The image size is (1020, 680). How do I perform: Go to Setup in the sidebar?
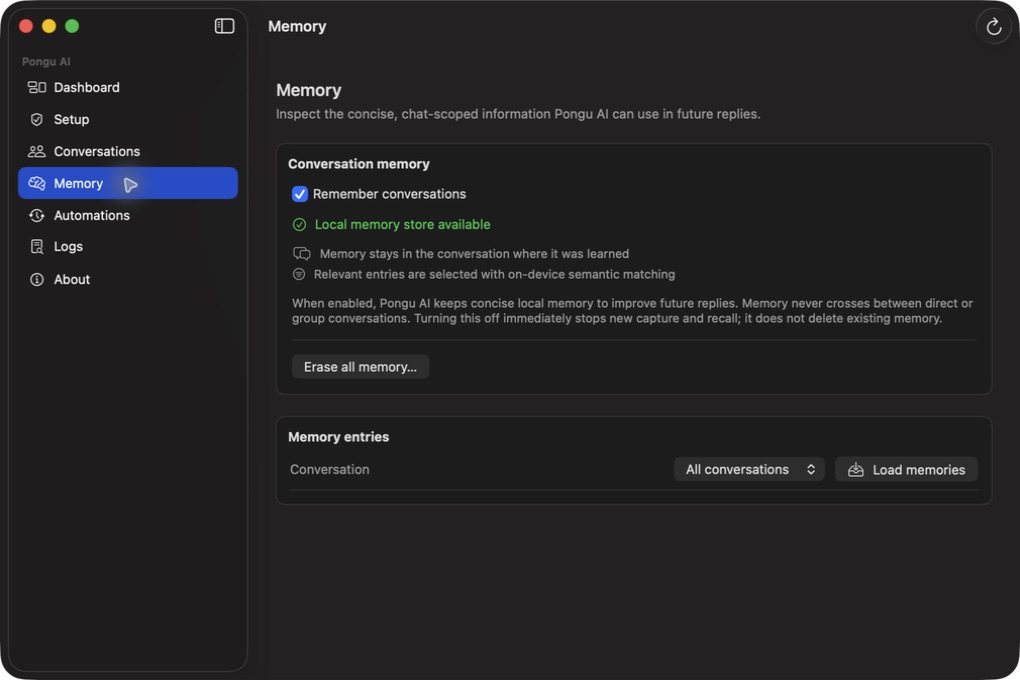coord(128,119)
